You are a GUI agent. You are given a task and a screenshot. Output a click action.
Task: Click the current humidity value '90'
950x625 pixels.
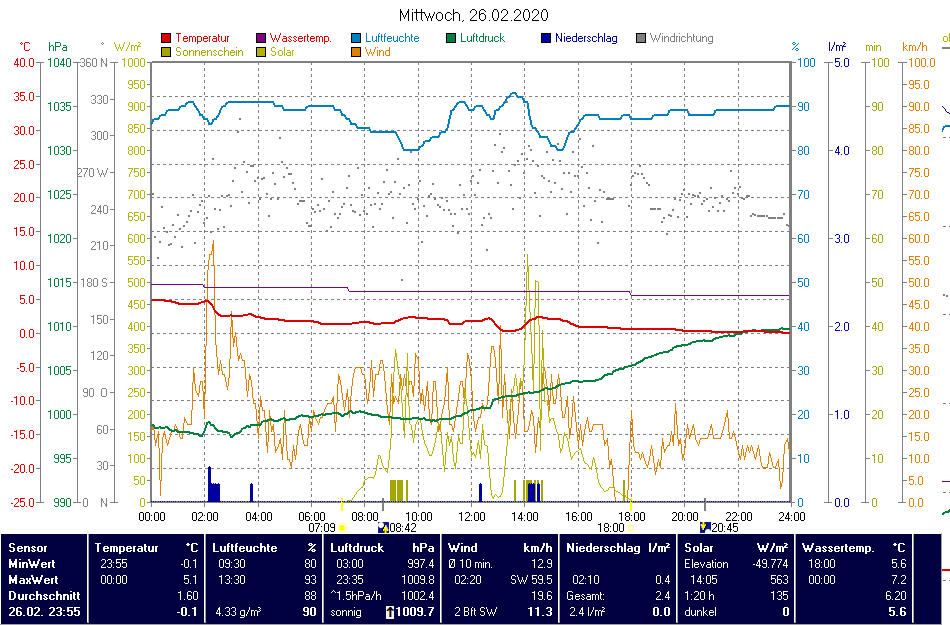pyautogui.click(x=310, y=612)
